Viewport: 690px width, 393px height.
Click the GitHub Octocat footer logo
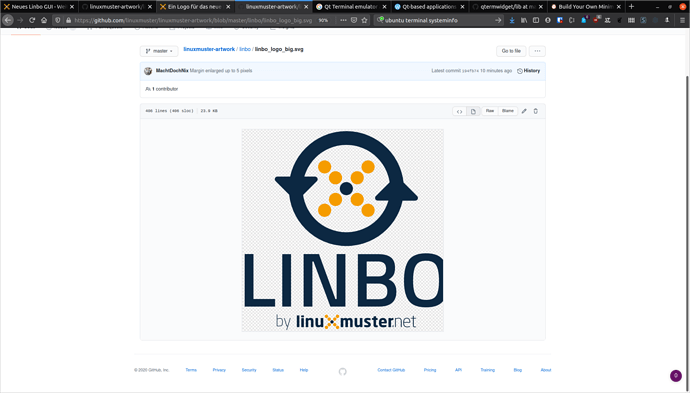(342, 371)
